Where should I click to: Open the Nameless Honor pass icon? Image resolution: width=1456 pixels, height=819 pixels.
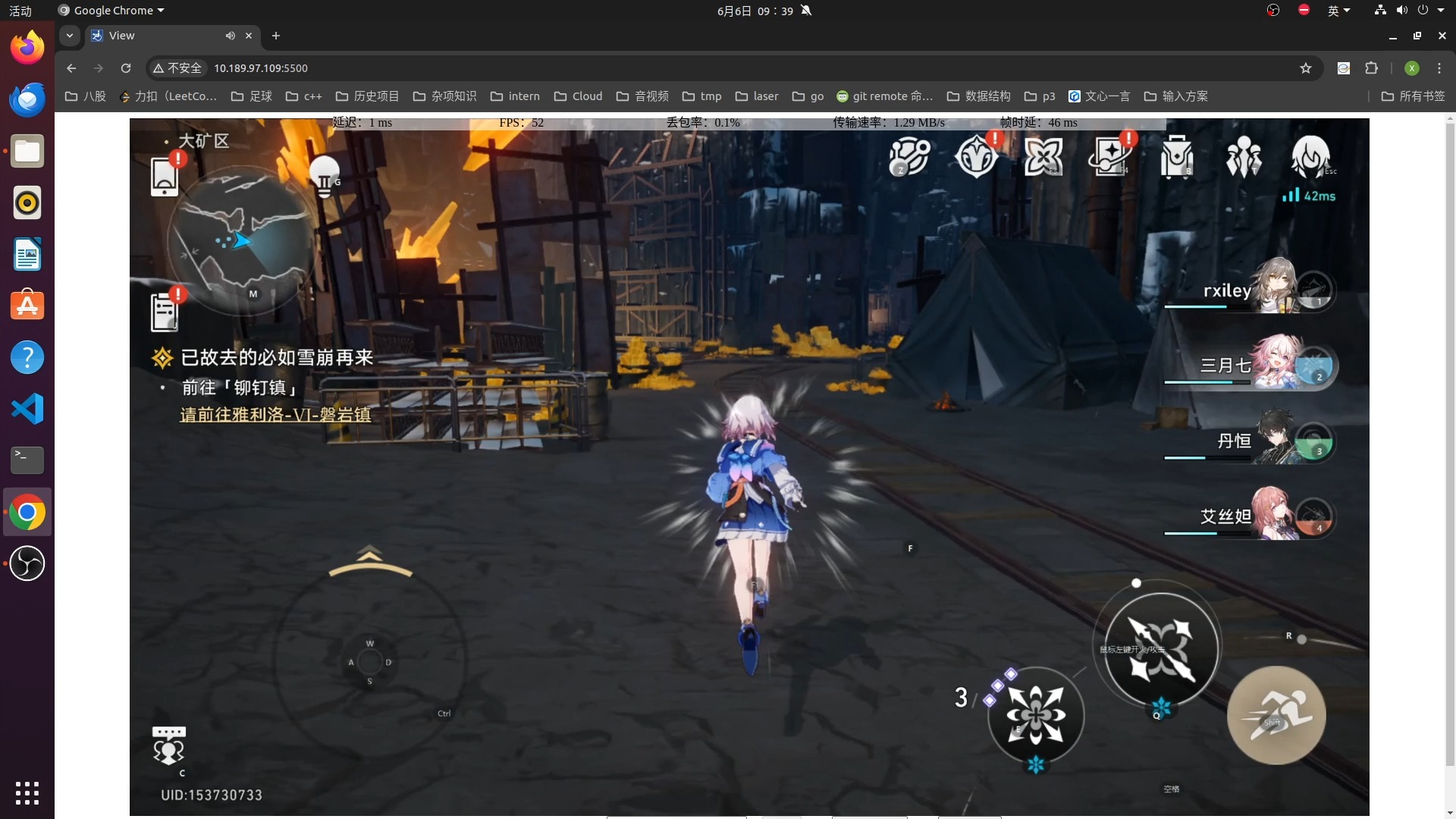[x=908, y=157]
